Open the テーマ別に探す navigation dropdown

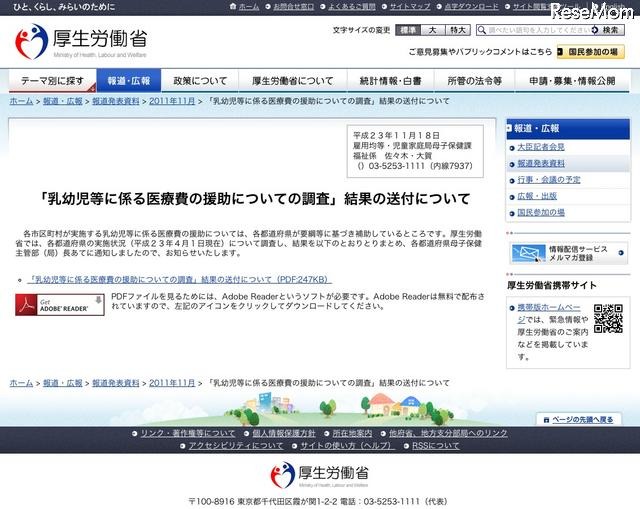(50, 81)
